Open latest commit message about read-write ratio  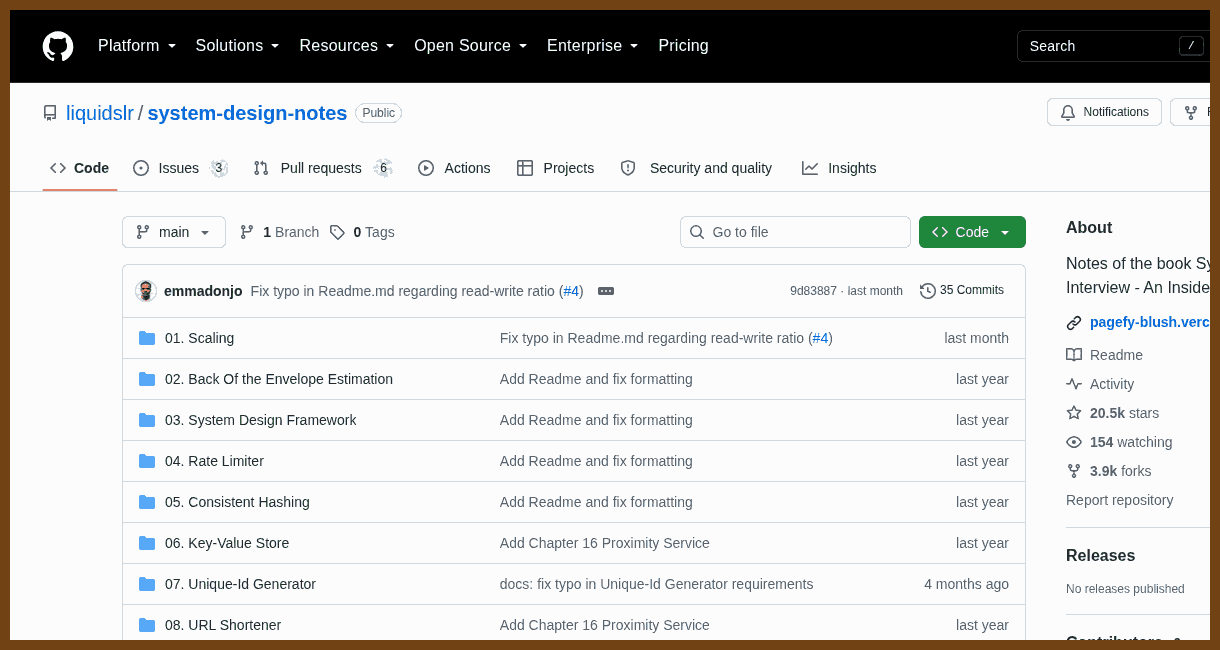pyautogui.click(x=404, y=291)
